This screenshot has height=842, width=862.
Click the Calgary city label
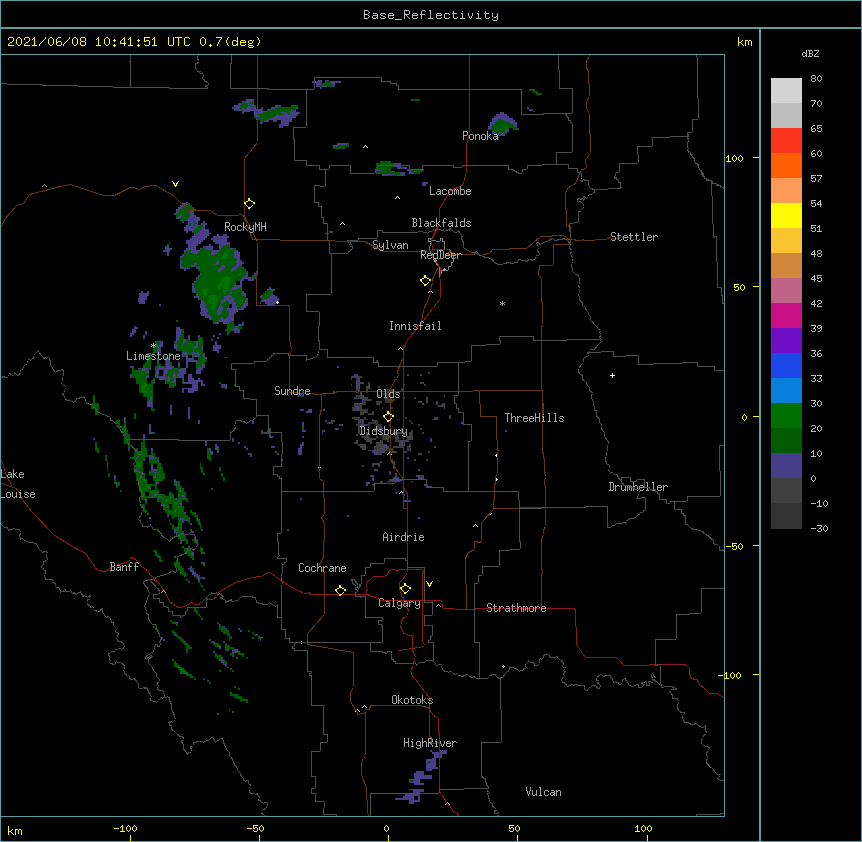[399, 603]
